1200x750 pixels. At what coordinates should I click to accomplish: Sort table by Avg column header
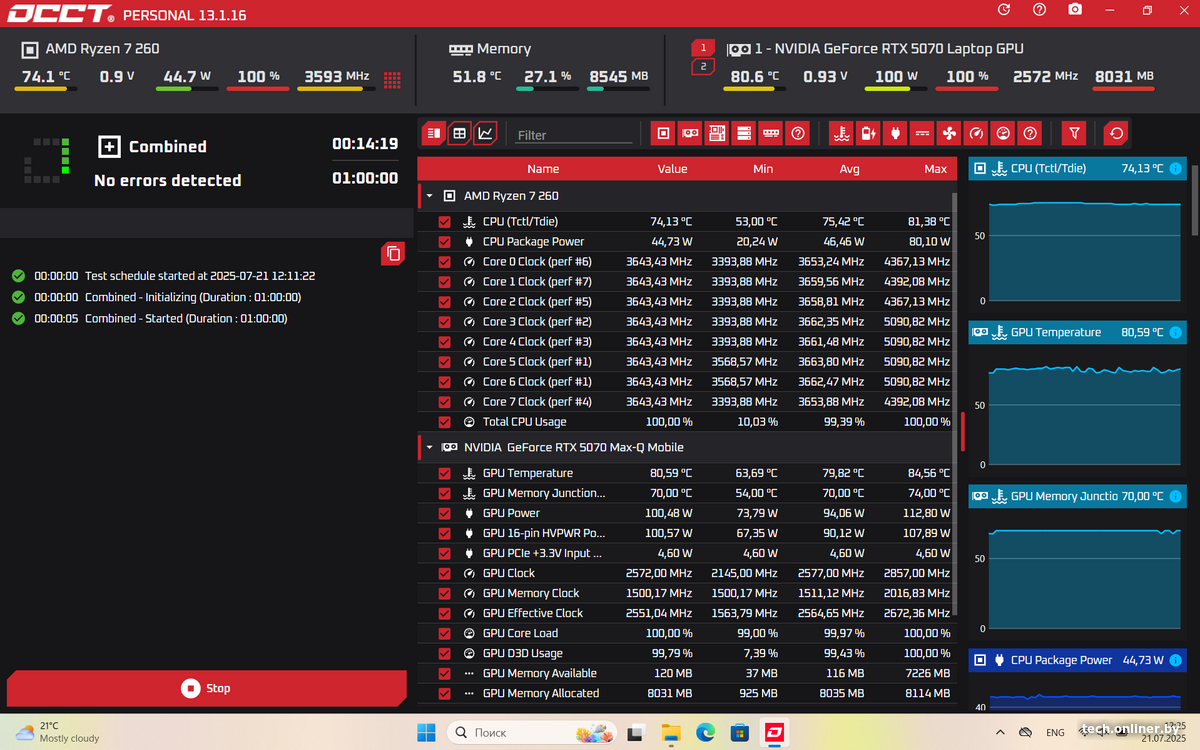[849, 169]
